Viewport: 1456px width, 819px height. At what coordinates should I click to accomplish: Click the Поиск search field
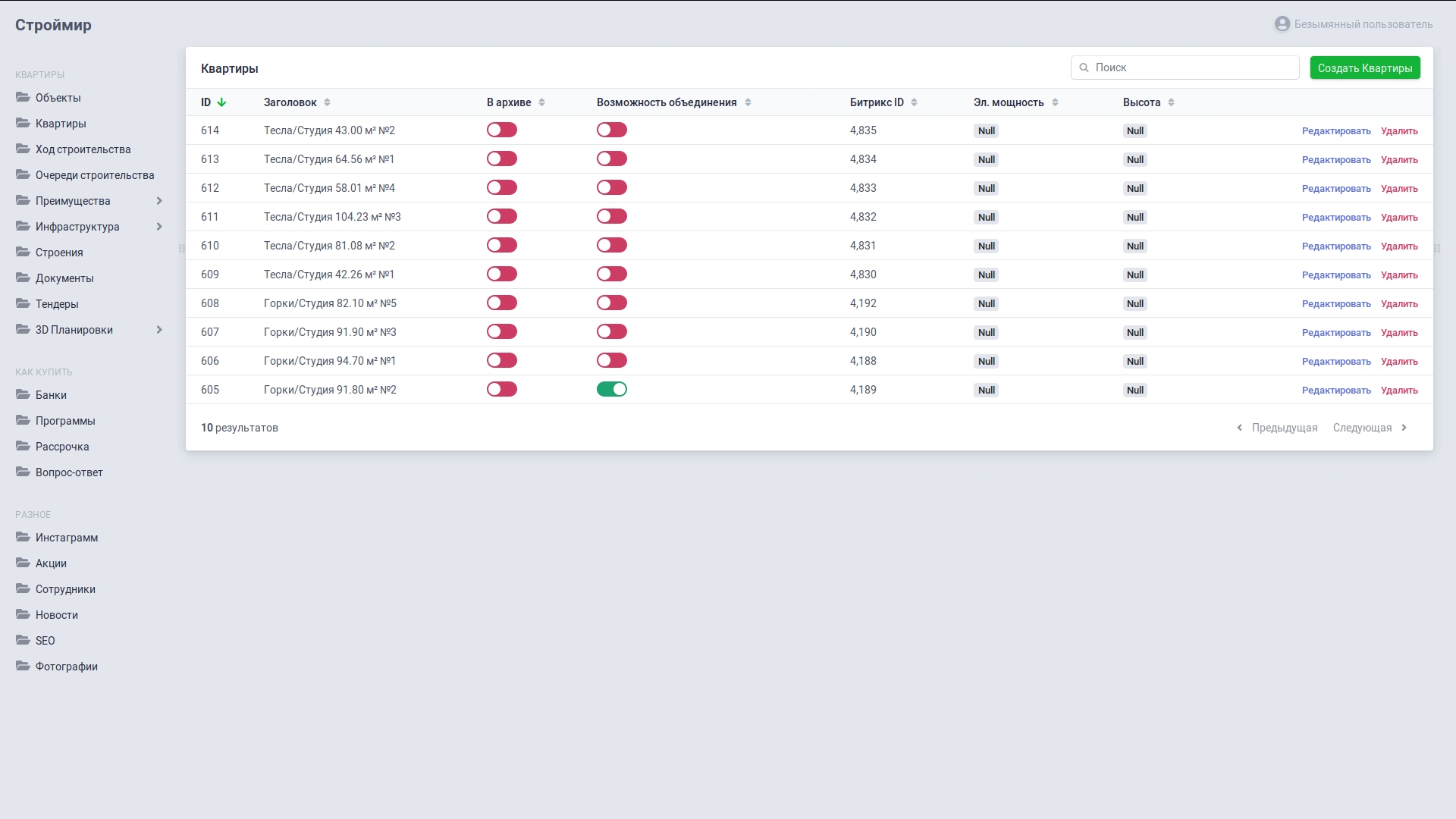[x=1185, y=67]
